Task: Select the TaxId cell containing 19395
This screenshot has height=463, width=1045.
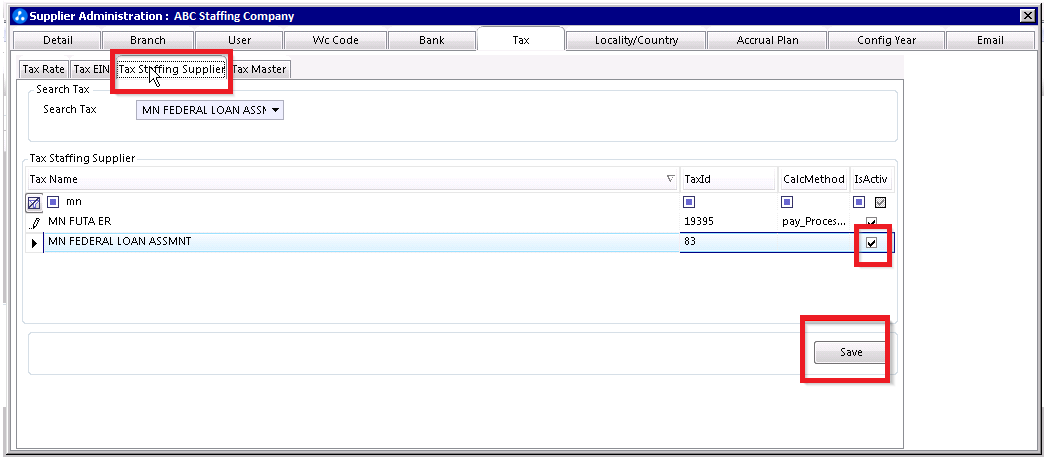Action: click(698, 222)
